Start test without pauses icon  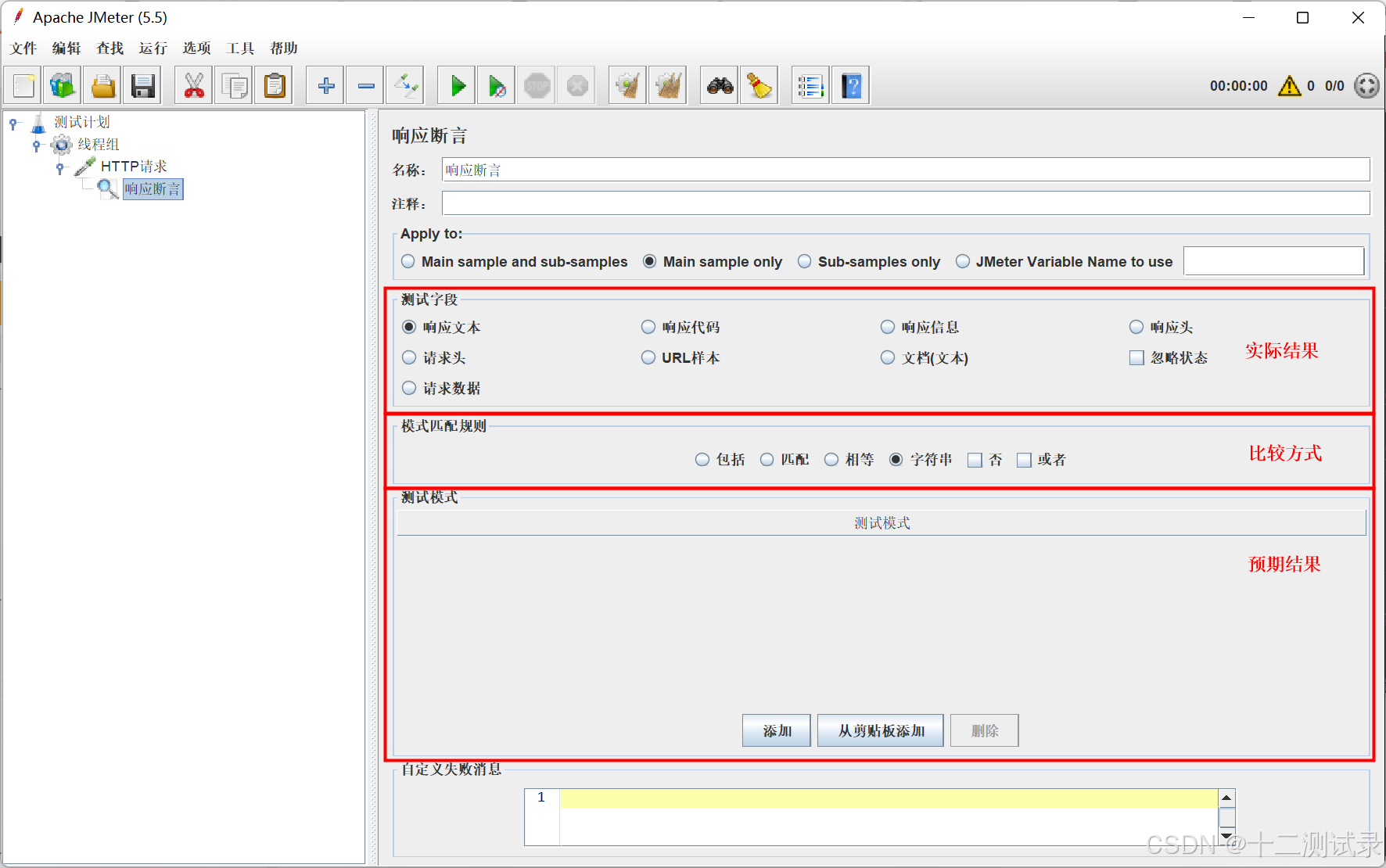pos(497,85)
